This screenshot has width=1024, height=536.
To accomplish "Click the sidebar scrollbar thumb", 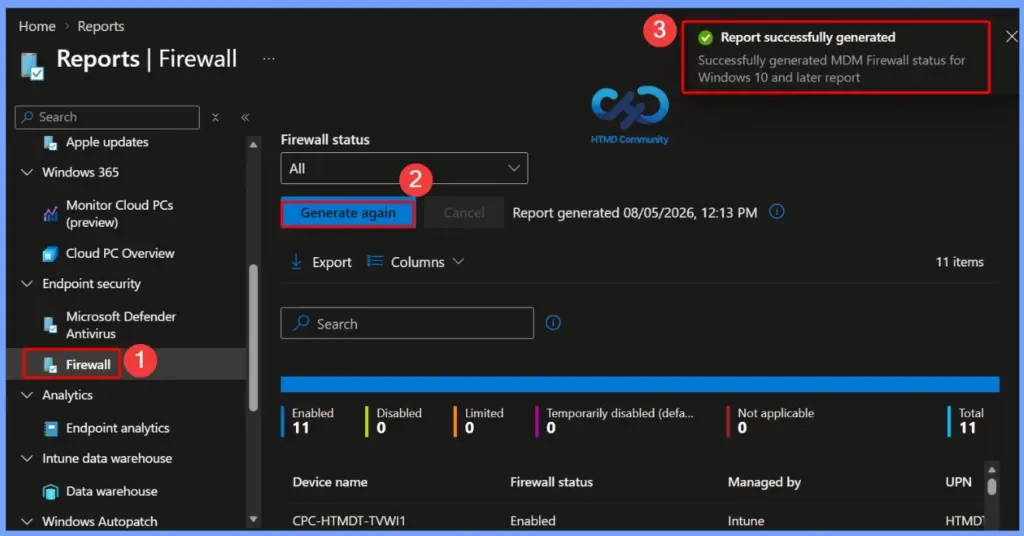I will point(253,338).
